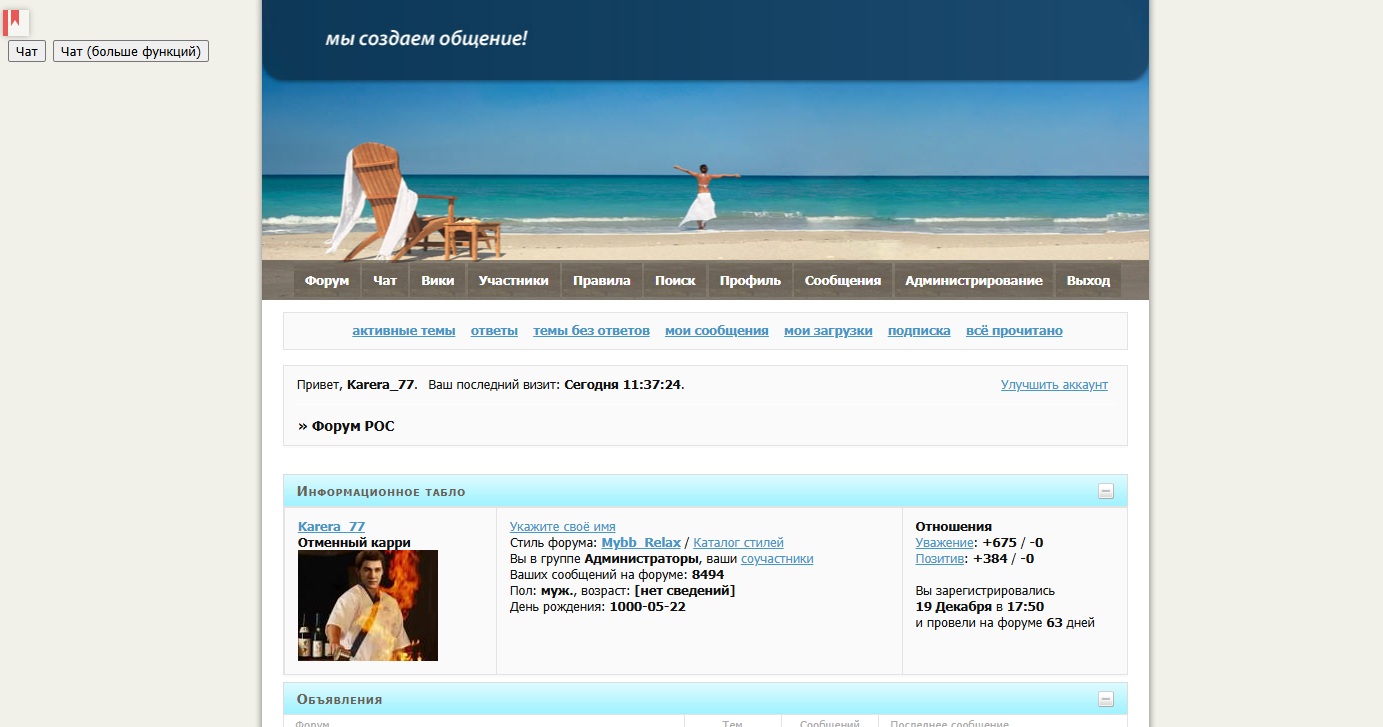View the Участники page
Image resolution: width=1383 pixels, height=727 pixels.
click(x=513, y=281)
